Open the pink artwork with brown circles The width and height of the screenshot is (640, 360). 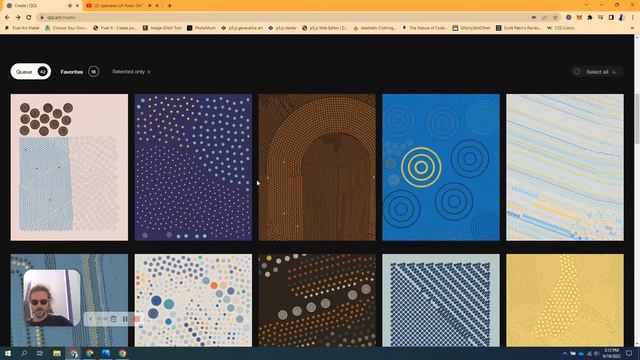69,167
